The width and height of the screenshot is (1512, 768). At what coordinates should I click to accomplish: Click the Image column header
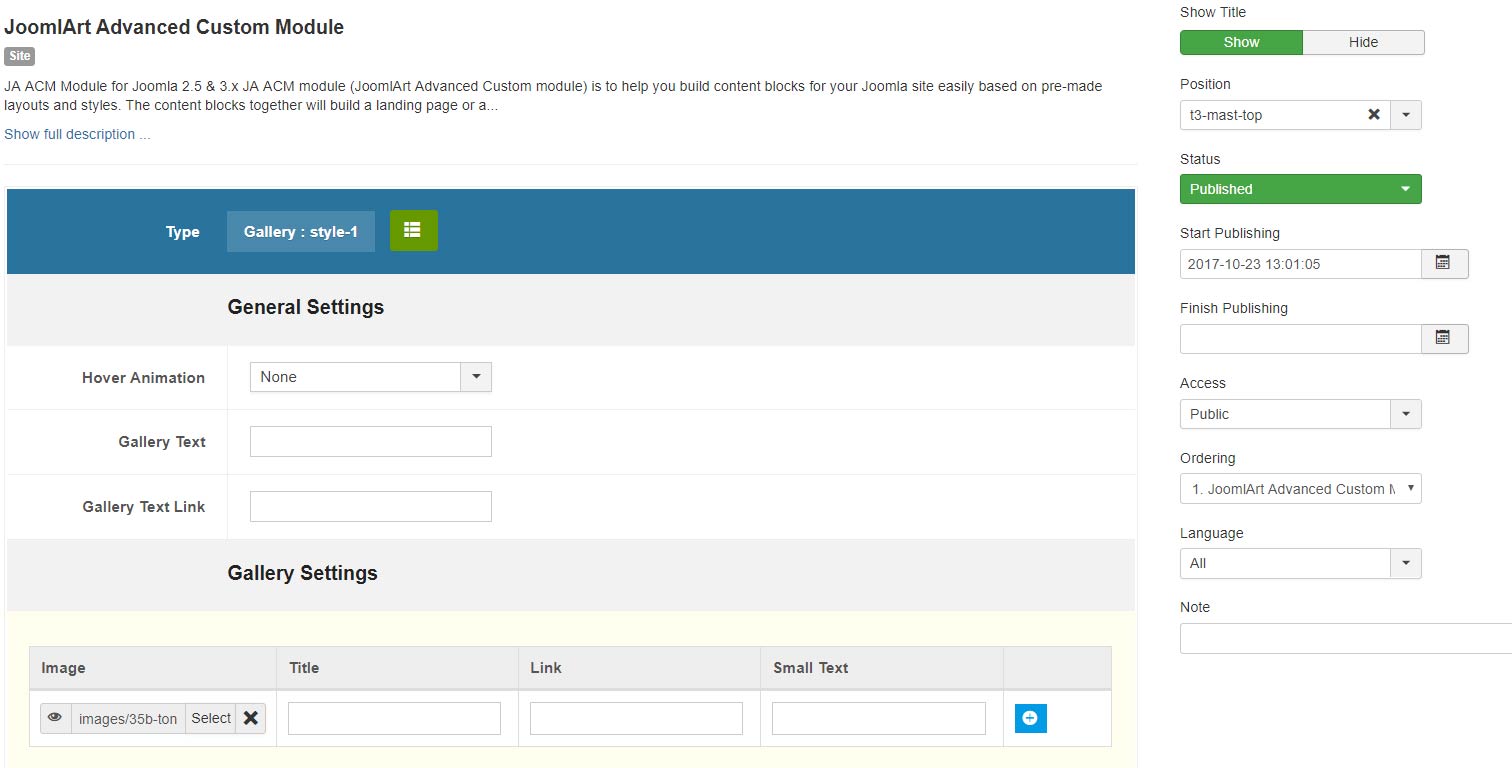click(63, 667)
